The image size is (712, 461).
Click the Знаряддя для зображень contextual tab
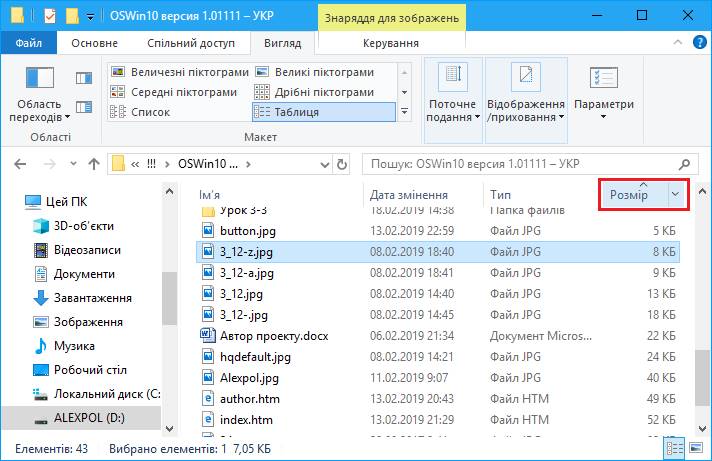pos(391,18)
